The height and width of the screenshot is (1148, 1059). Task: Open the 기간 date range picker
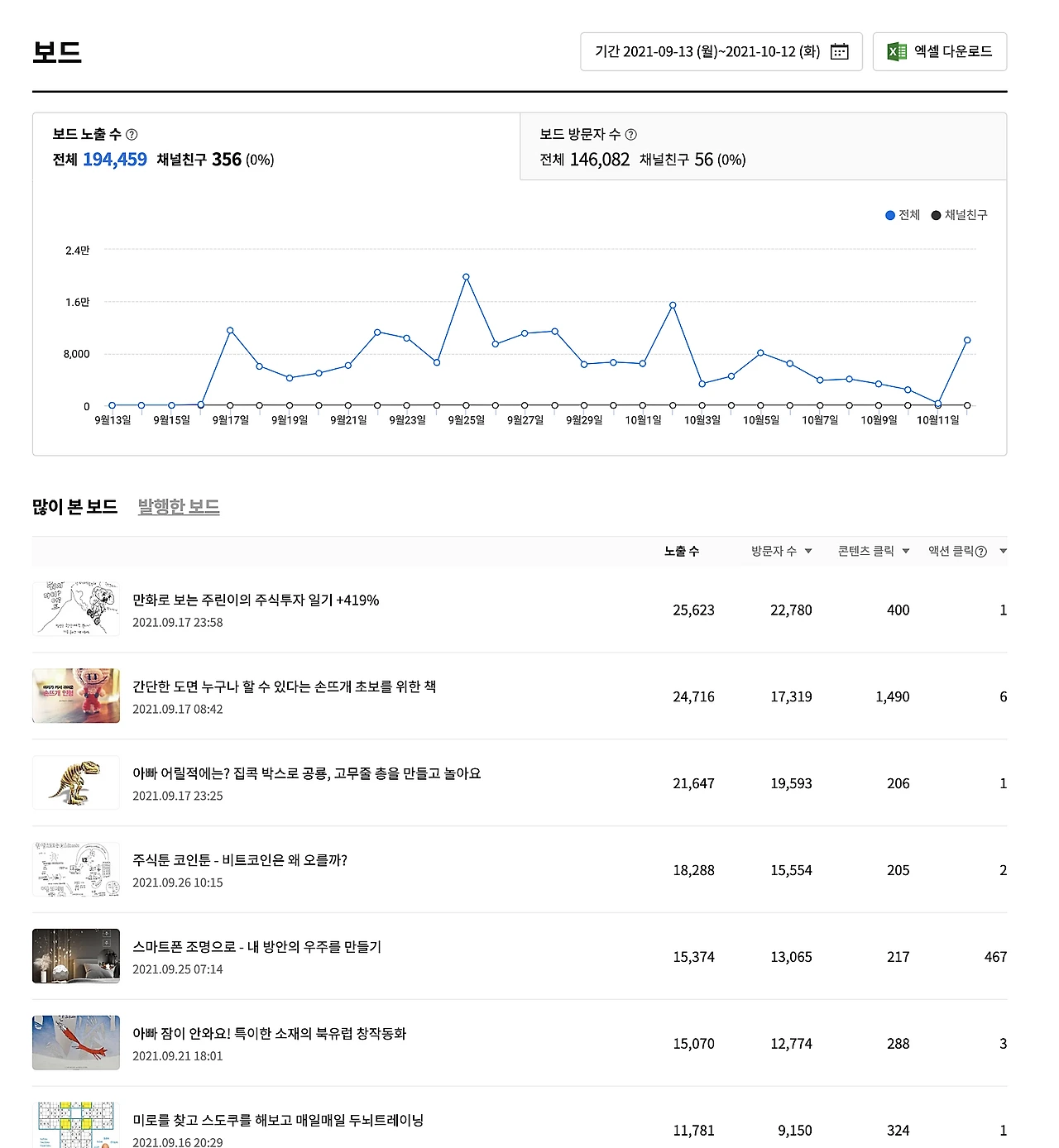[721, 51]
